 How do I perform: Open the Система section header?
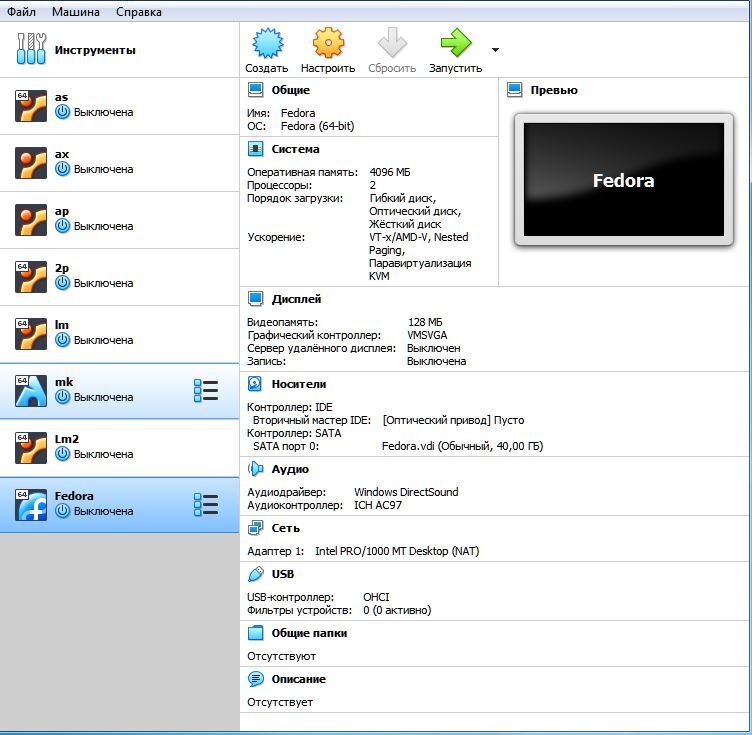(x=295, y=149)
